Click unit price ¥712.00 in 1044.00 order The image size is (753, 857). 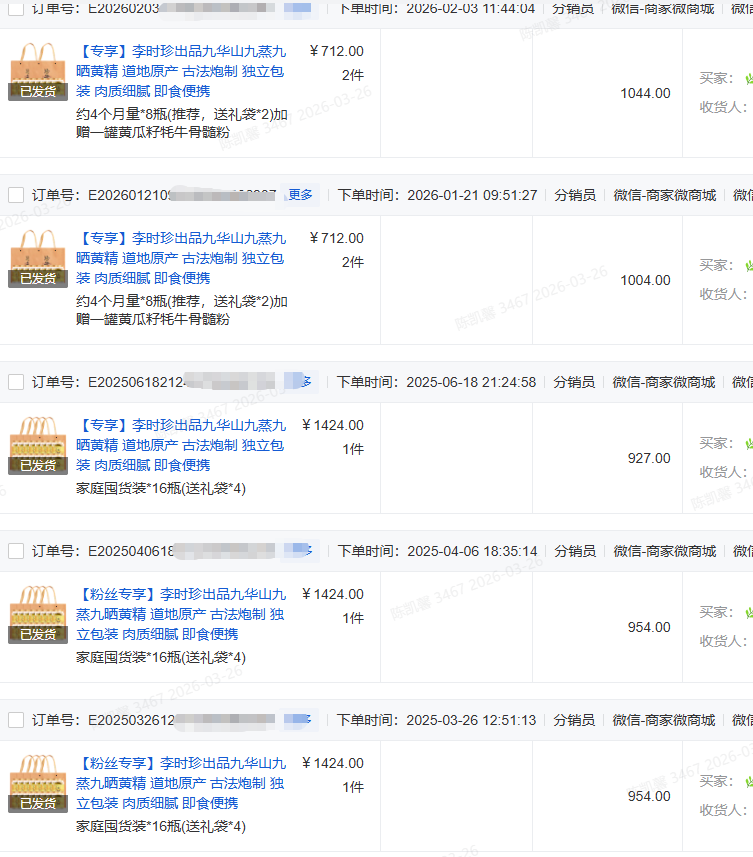pos(337,51)
